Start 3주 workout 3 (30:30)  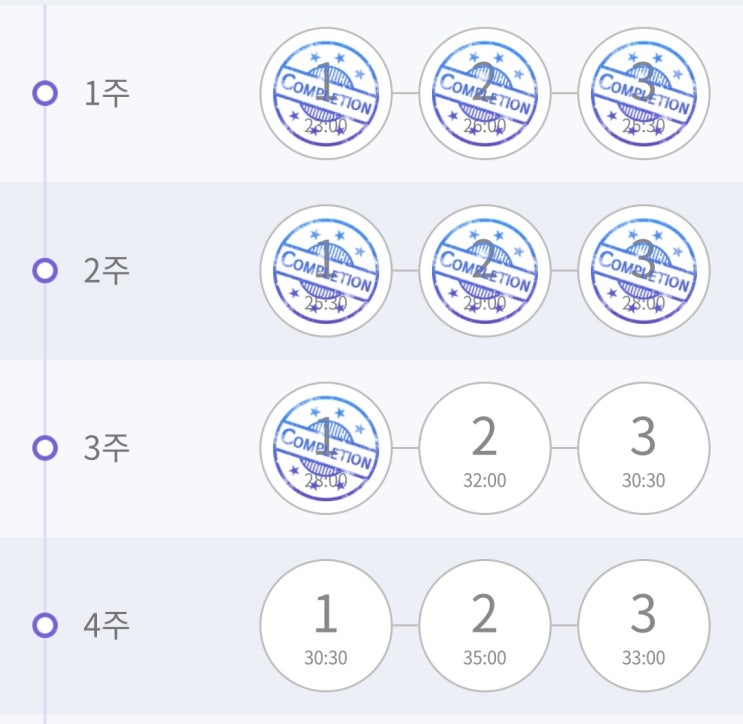click(x=643, y=448)
